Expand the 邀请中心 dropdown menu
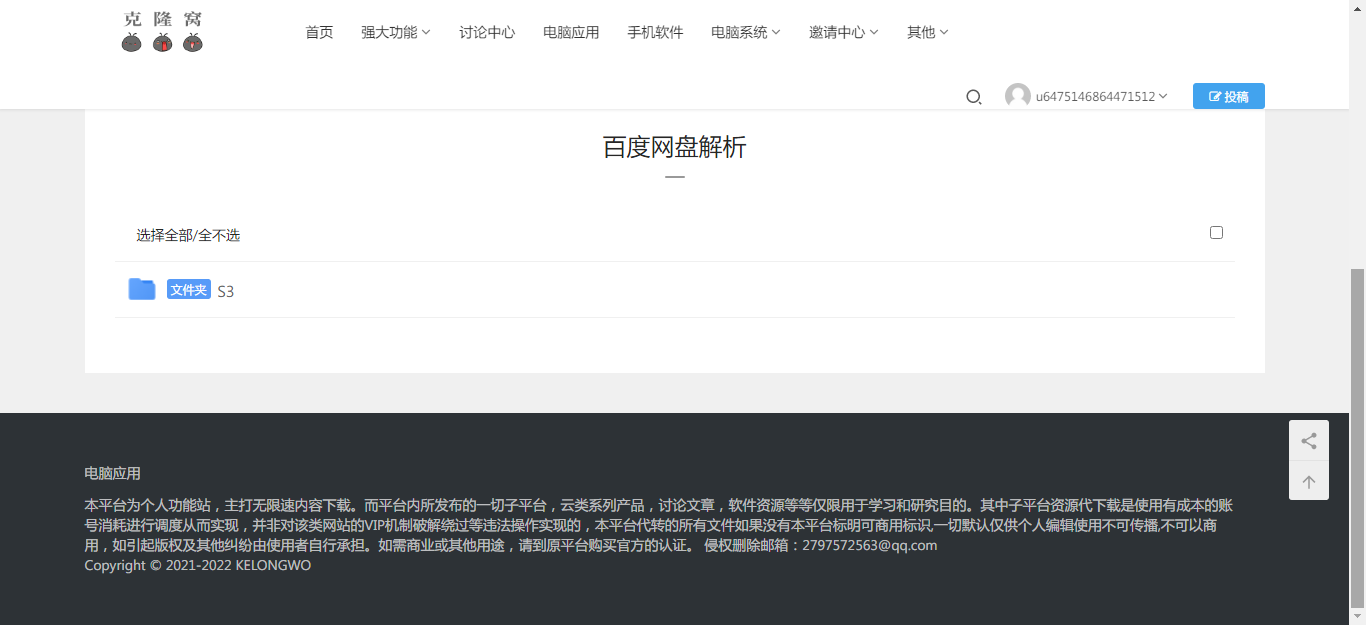The height and width of the screenshot is (625, 1366). 844,32
